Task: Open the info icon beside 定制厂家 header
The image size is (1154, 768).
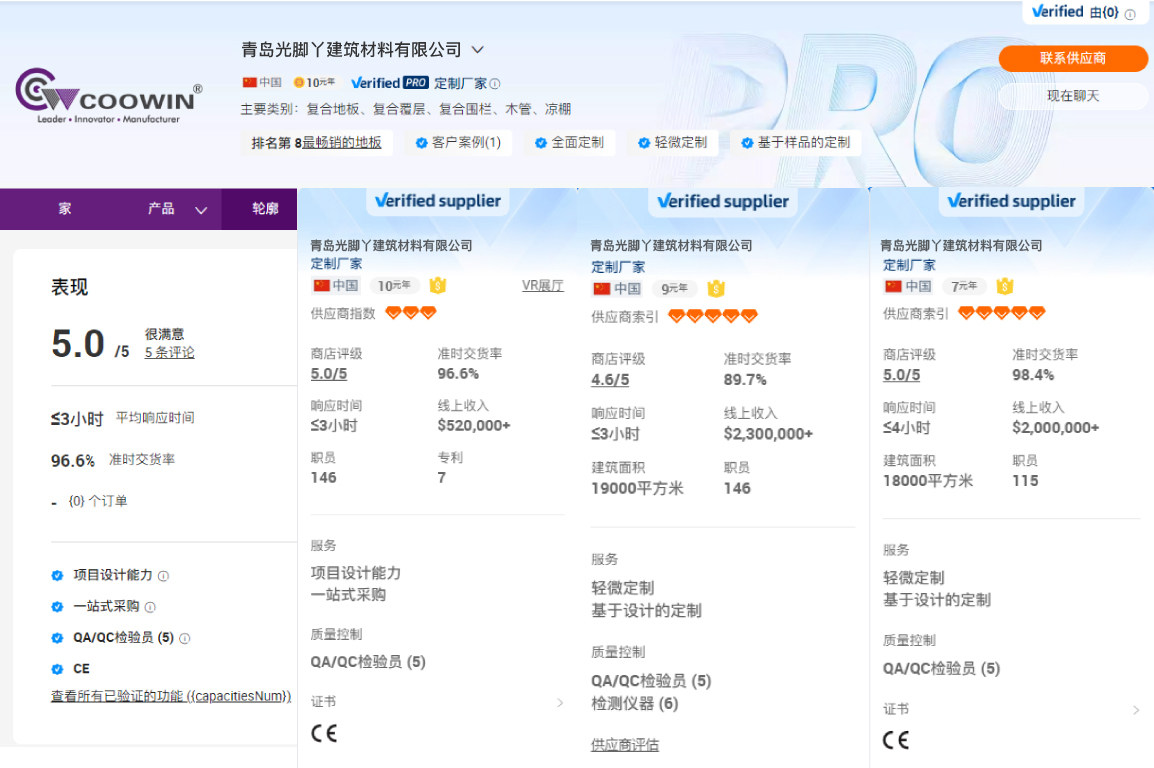Action: [x=495, y=84]
